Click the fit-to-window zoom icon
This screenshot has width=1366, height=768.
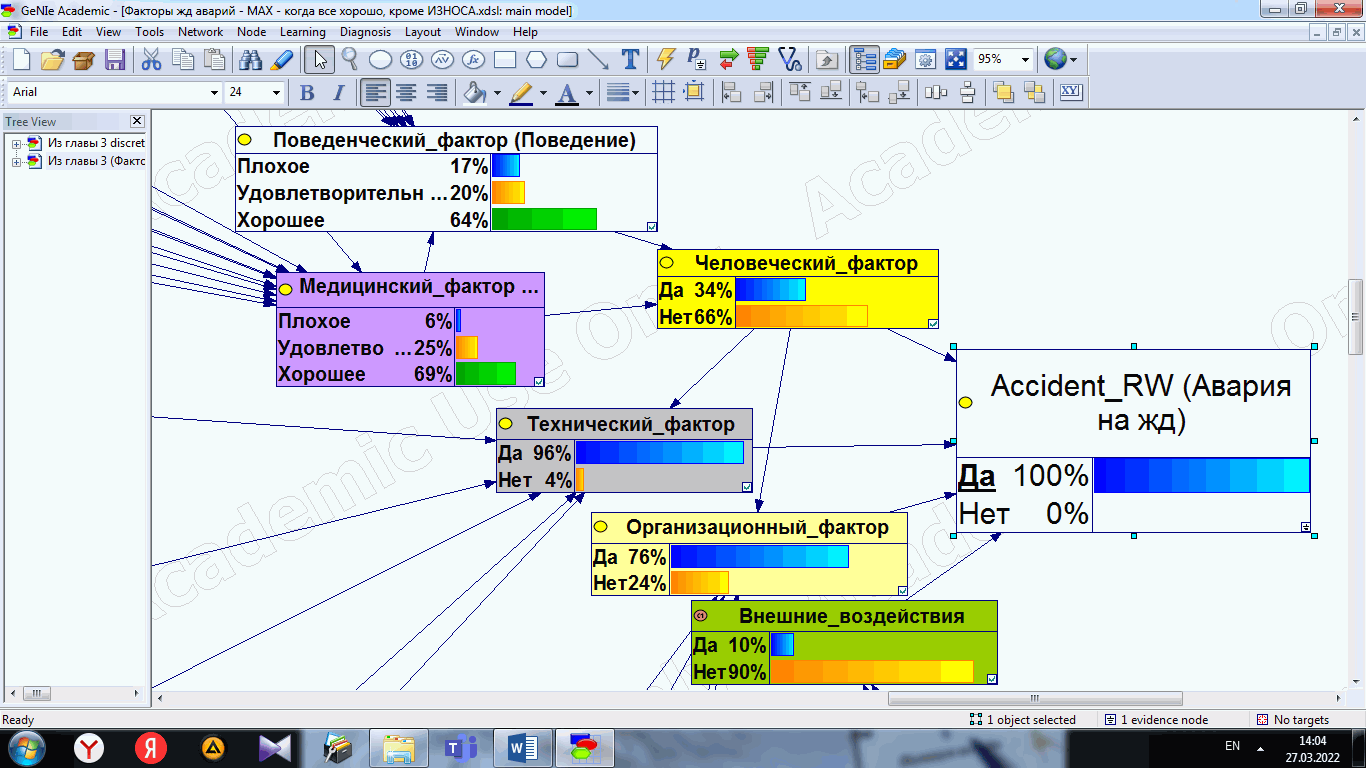coord(956,59)
